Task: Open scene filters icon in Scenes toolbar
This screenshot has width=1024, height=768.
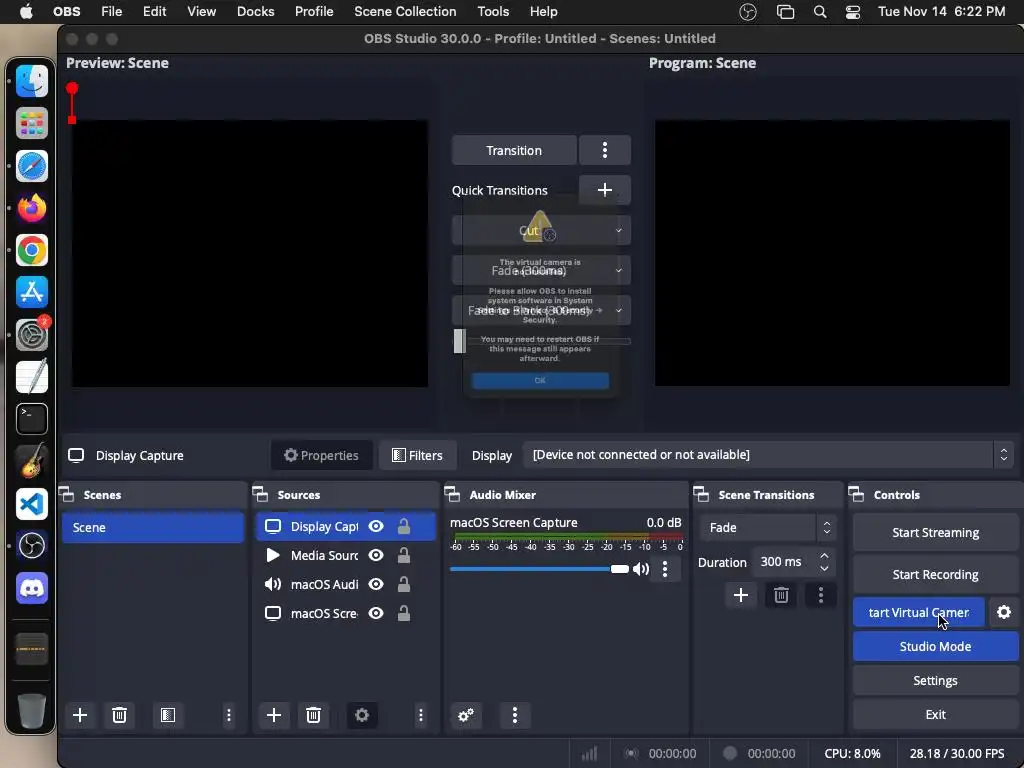Action: [x=168, y=715]
